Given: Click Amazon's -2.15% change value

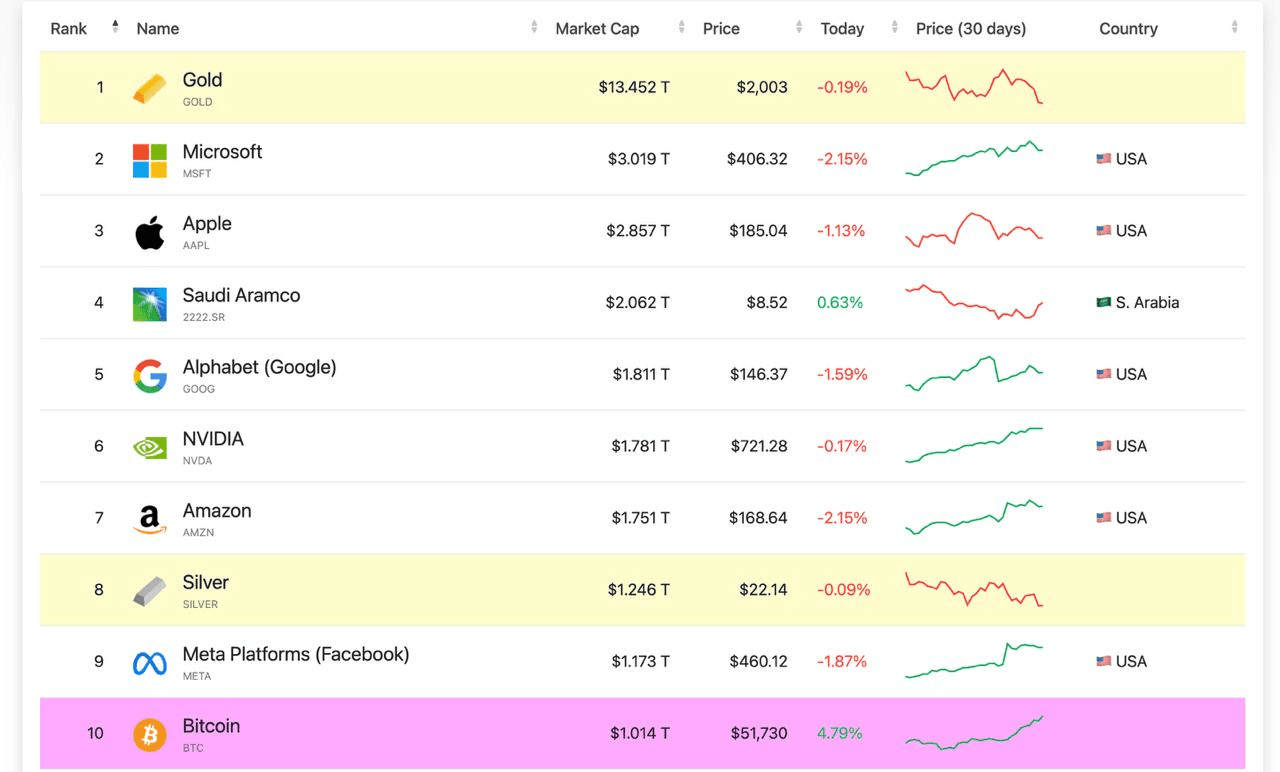Looking at the screenshot, I should [x=842, y=519].
